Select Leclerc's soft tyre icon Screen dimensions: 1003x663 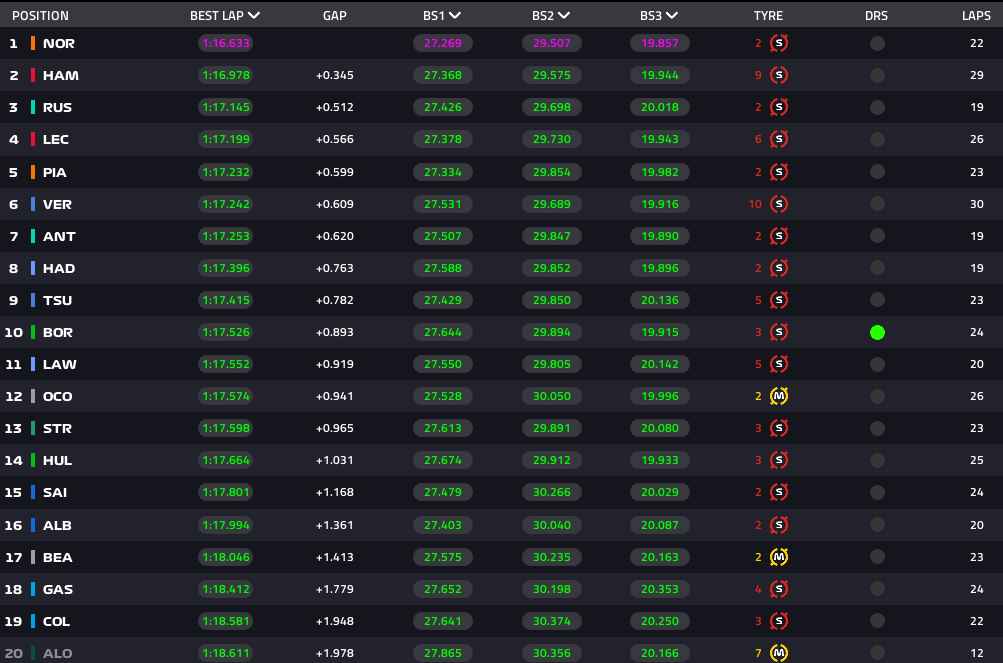tap(779, 139)
